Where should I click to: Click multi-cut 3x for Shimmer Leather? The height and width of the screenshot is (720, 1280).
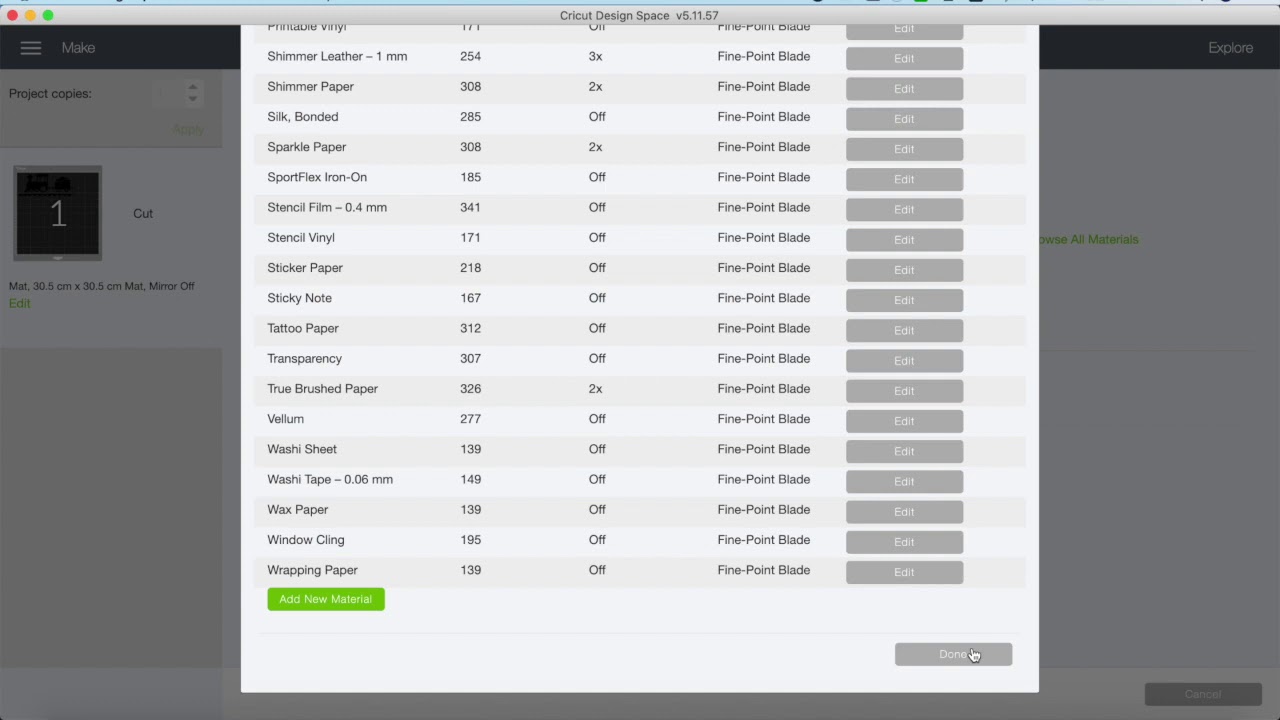click(x=595, y=57)
